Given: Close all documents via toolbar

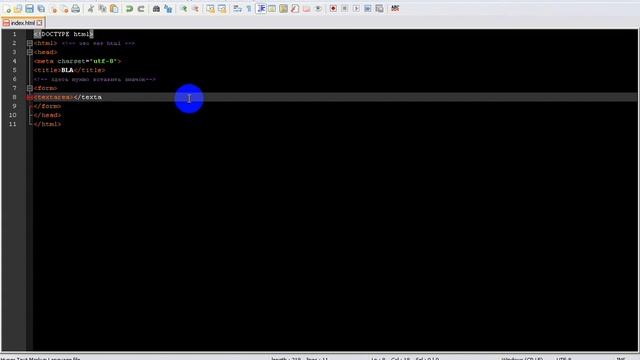Looking at the screenshot, I should (x=64, y=9).
